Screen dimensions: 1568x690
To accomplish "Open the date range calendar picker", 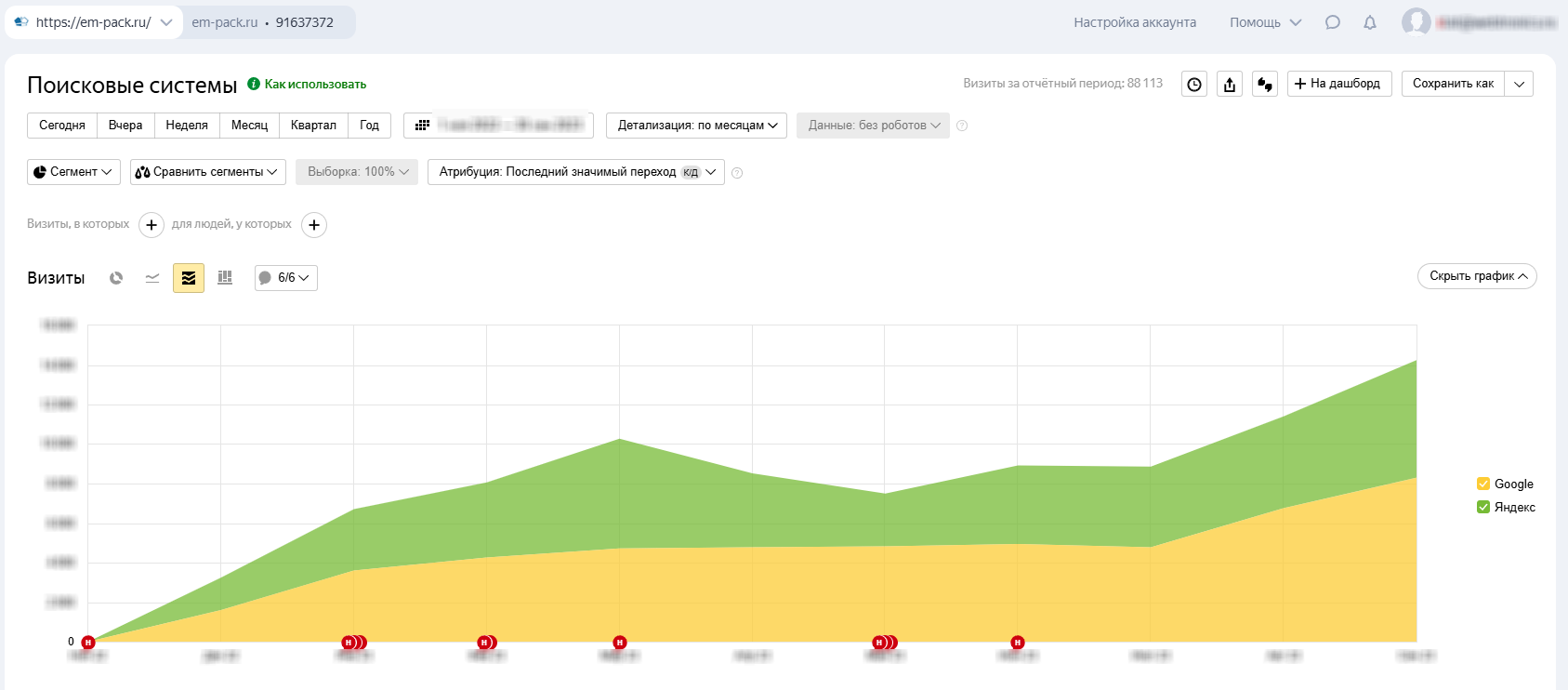I will (x=499, y=126).
